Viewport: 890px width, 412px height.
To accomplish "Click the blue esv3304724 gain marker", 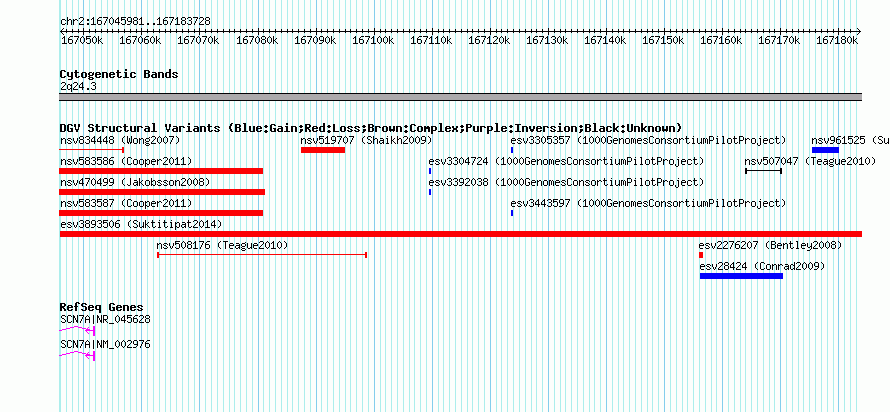I will coord(430,171).
